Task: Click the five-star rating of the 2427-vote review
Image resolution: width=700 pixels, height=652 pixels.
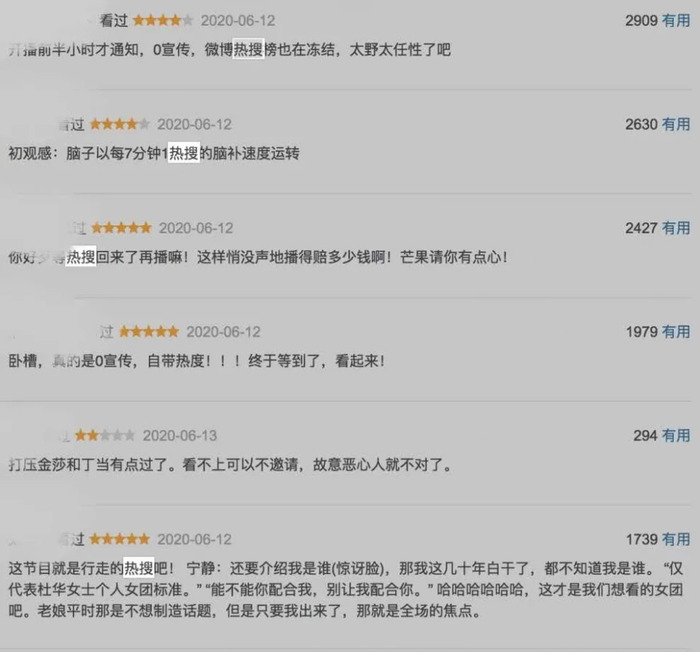Action: [x=121, y=228]
